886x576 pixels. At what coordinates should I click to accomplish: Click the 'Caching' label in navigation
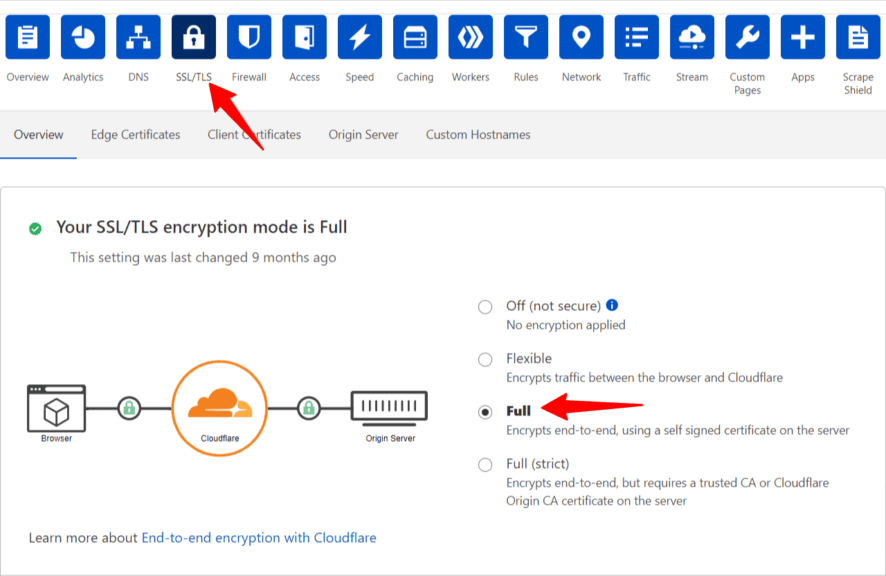pos(415,77)
